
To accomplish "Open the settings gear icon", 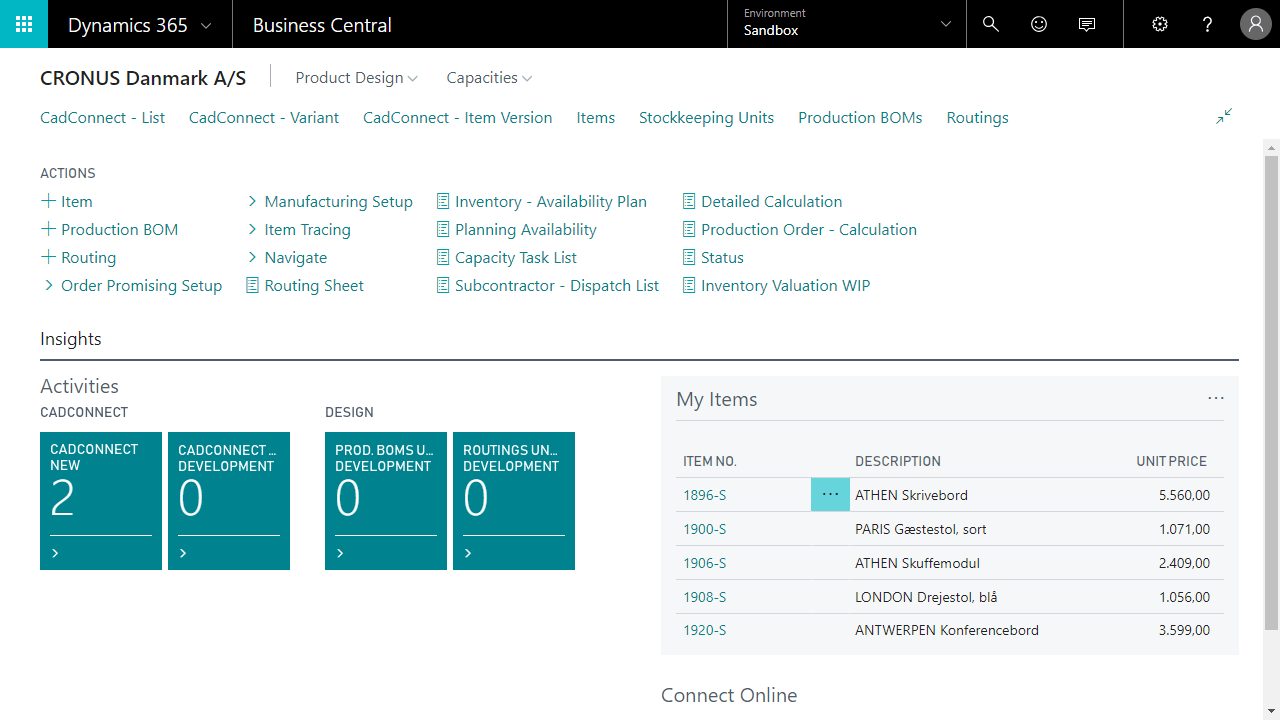I will click(x=1160, y=24).
